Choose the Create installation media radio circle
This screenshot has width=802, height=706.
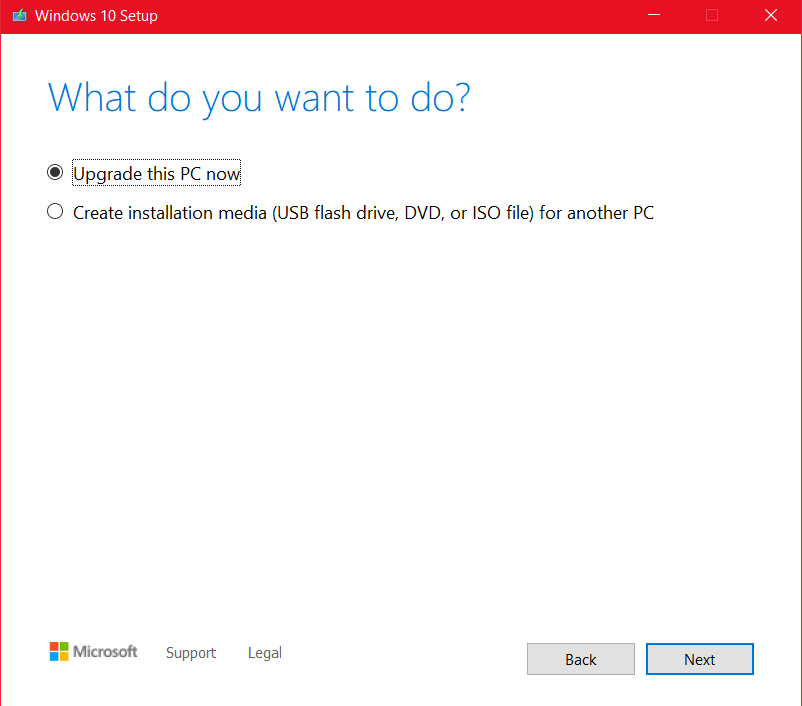click(55, 212)
